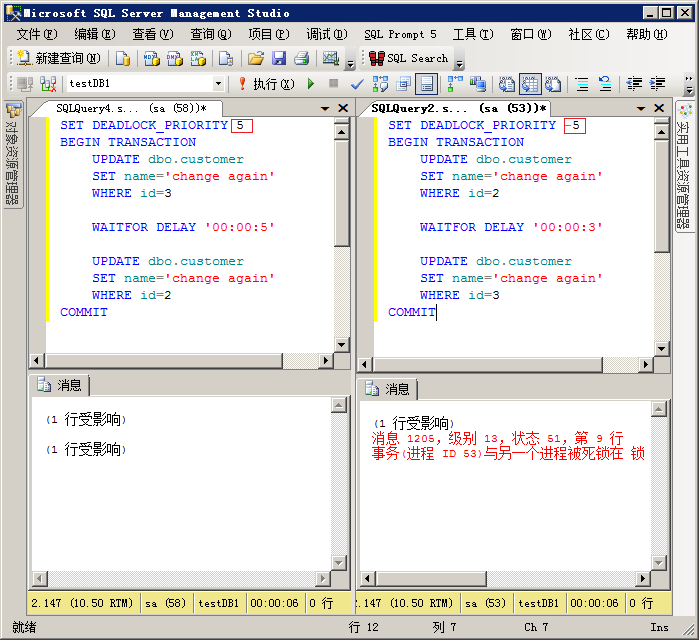Open a Database Engine Query
Screen dimensions: 699x640
tap(123, 58)
